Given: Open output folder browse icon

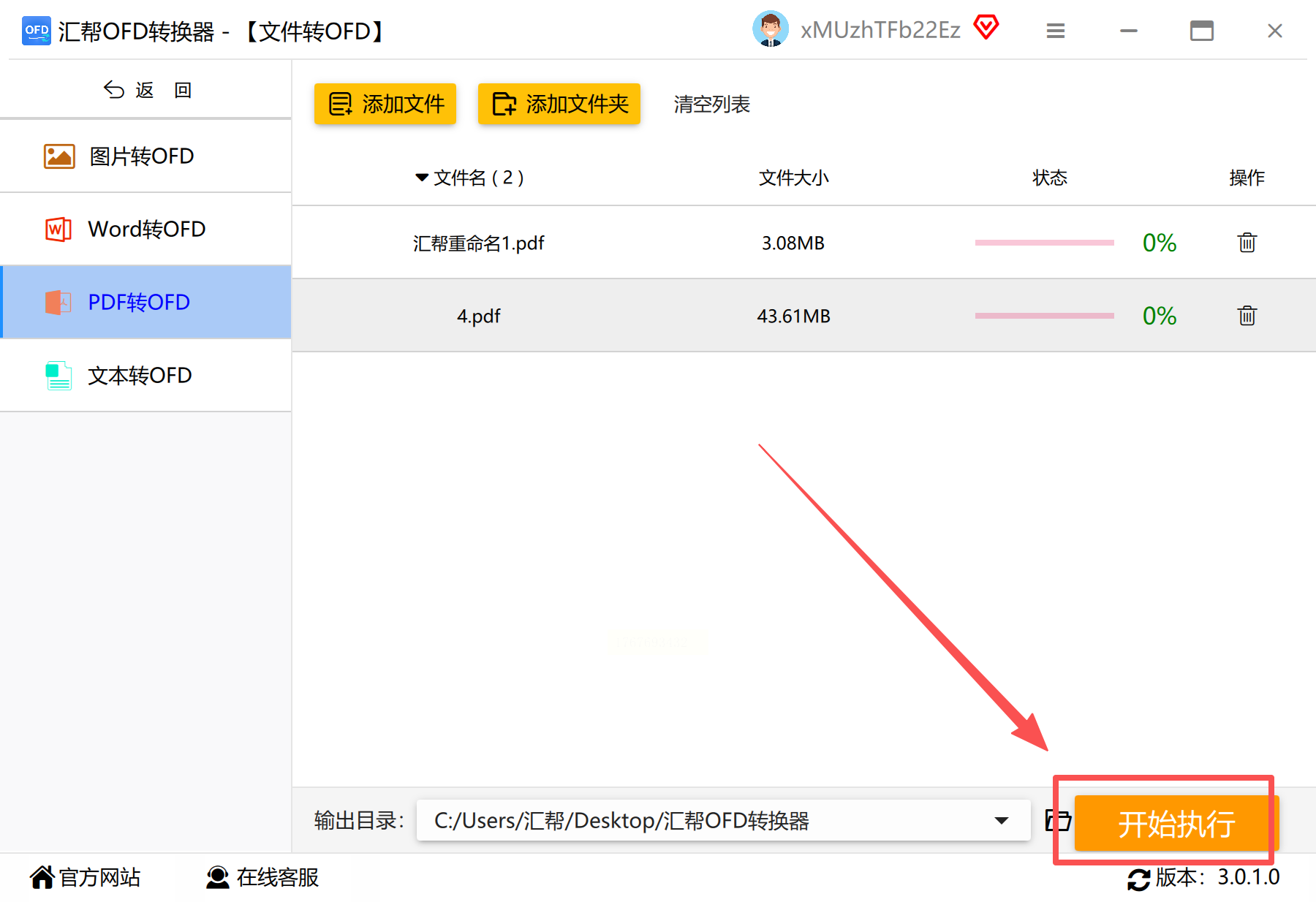Looking at the screenshot, I should (x=1057, y=821).
